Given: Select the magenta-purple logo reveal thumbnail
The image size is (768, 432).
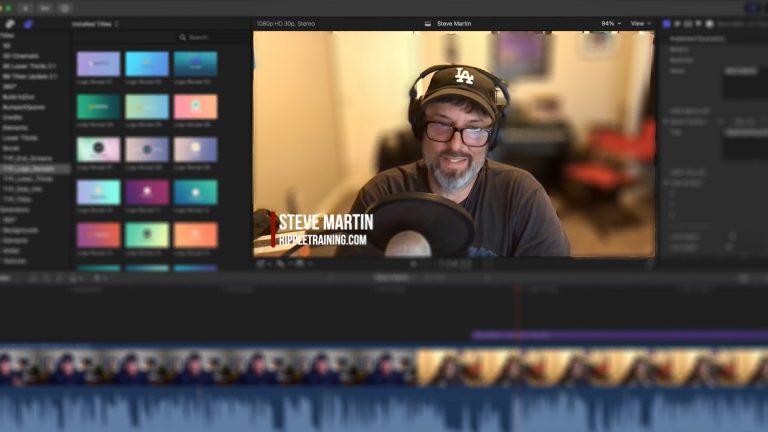Looking at the screenshot, I should [x=147, y=192].
